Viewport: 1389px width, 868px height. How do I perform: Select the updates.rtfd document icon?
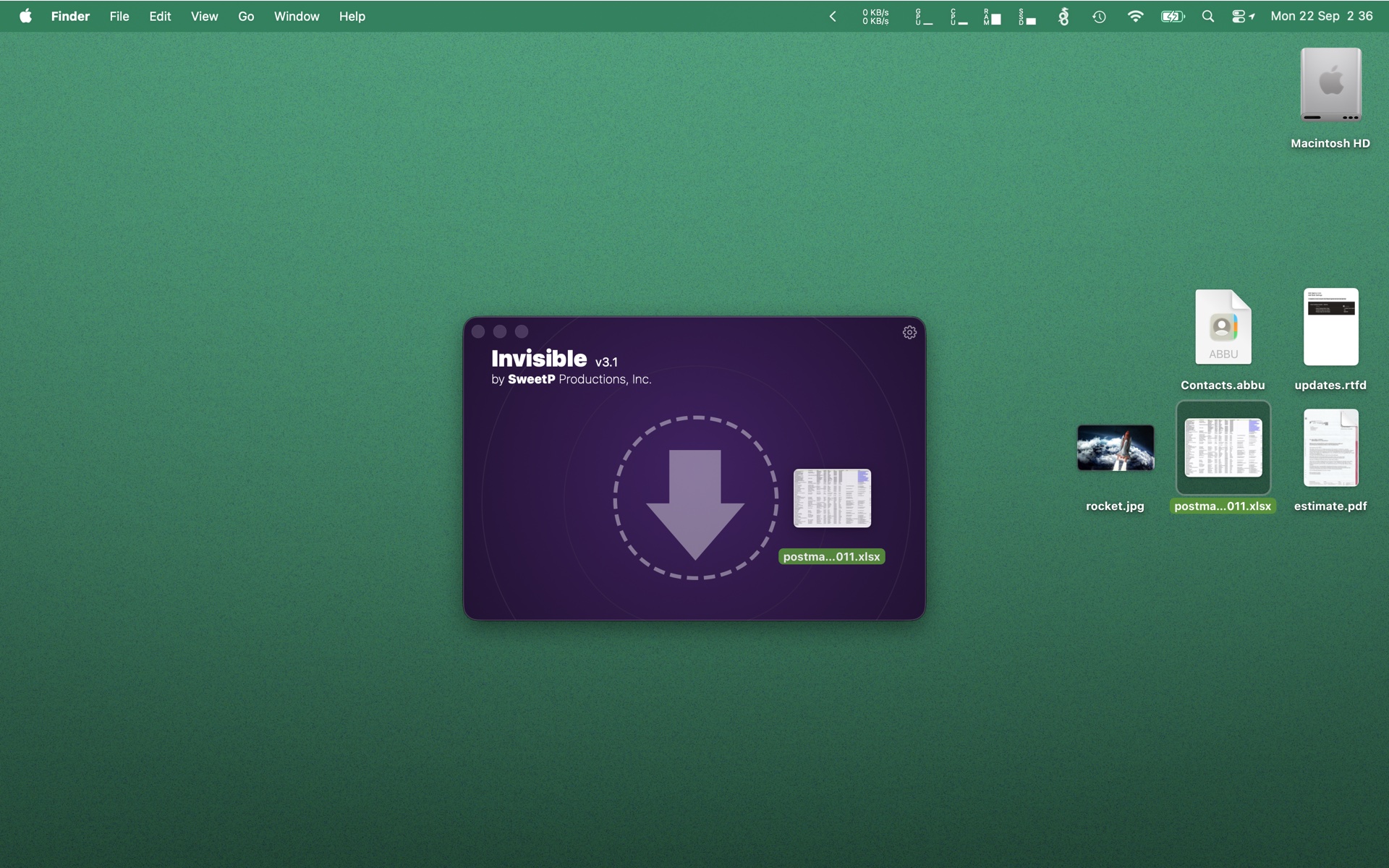click(1330, 327)
